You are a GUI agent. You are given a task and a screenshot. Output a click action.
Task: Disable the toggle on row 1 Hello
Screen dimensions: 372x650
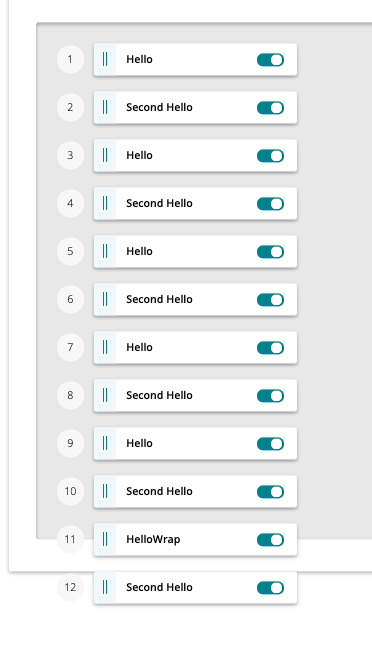(x=270, y=60)
